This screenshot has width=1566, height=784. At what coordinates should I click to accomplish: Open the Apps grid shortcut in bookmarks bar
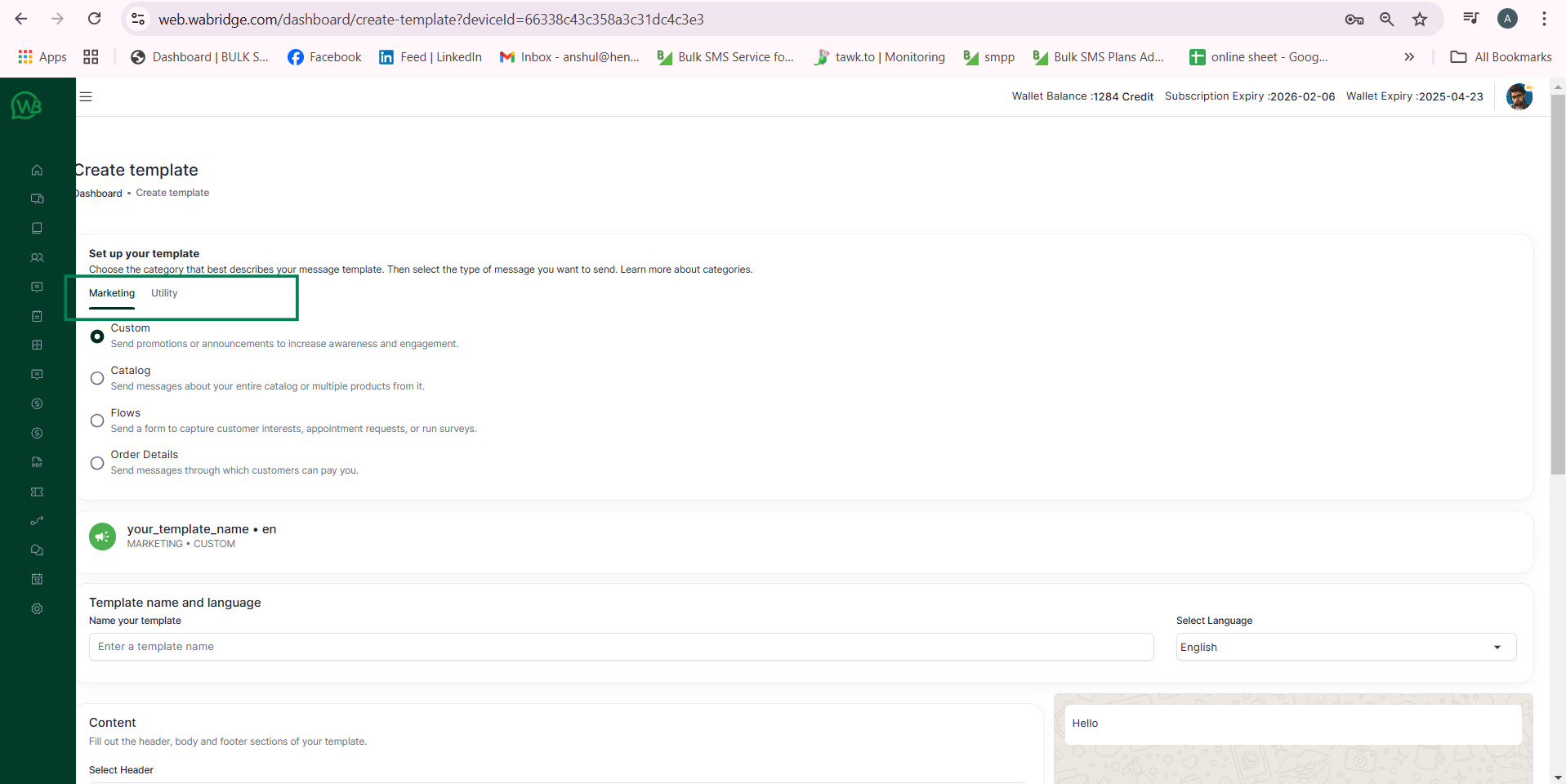pos(42,56)
